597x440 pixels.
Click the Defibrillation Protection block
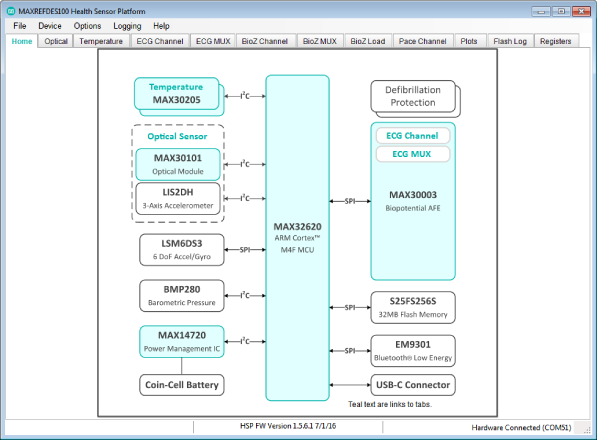413,96
